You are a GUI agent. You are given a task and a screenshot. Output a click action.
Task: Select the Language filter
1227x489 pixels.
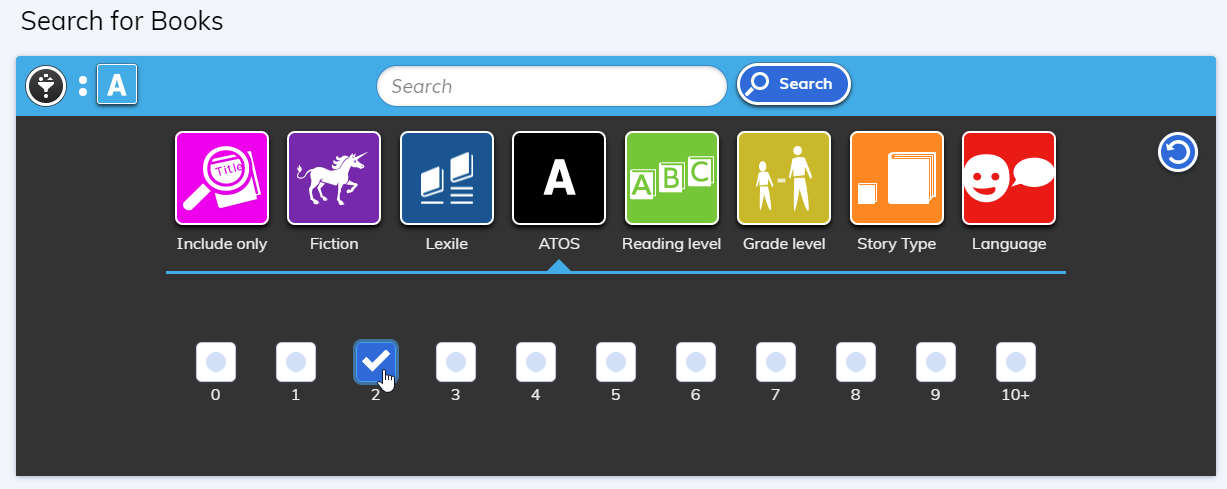pyautogui.click(x=1009, y=178)
